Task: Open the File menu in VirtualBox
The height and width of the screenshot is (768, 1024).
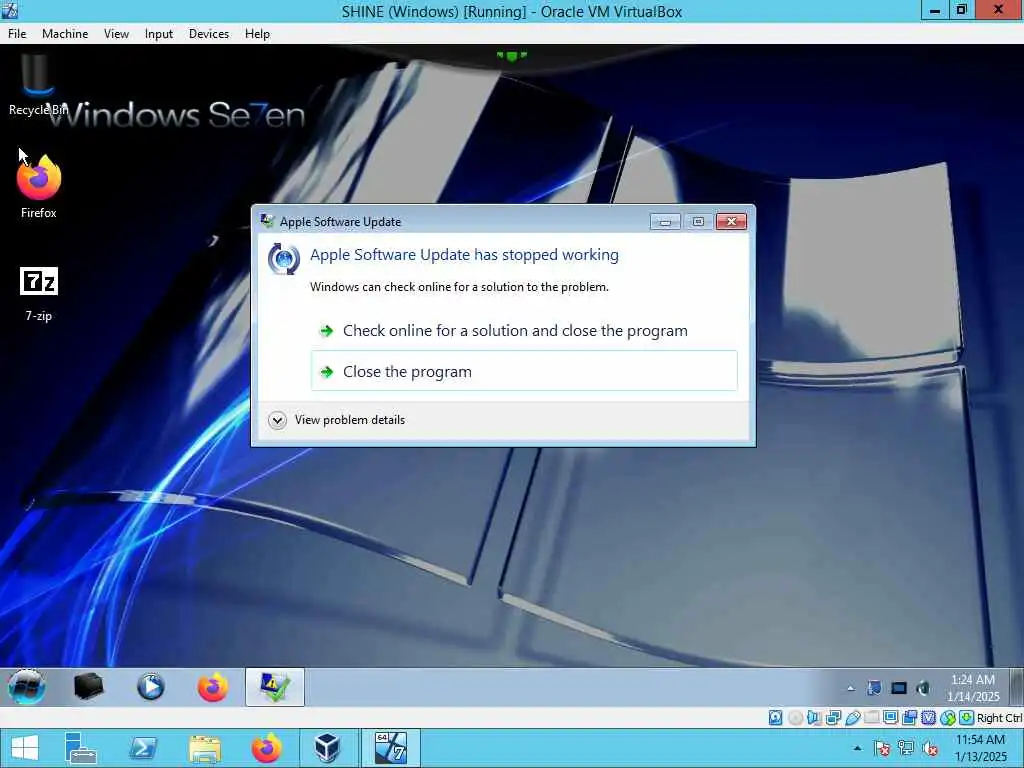Action: coord(17,34)
